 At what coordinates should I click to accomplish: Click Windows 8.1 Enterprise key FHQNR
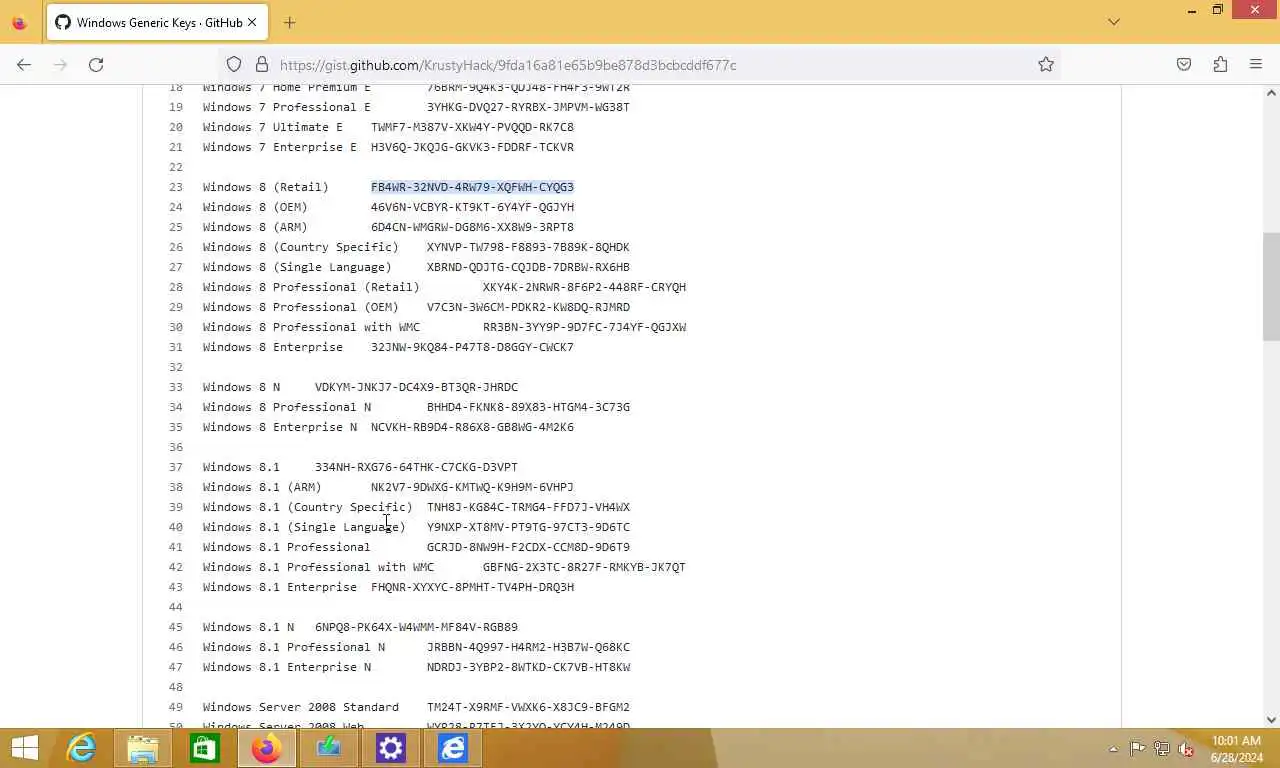[472, 587]
